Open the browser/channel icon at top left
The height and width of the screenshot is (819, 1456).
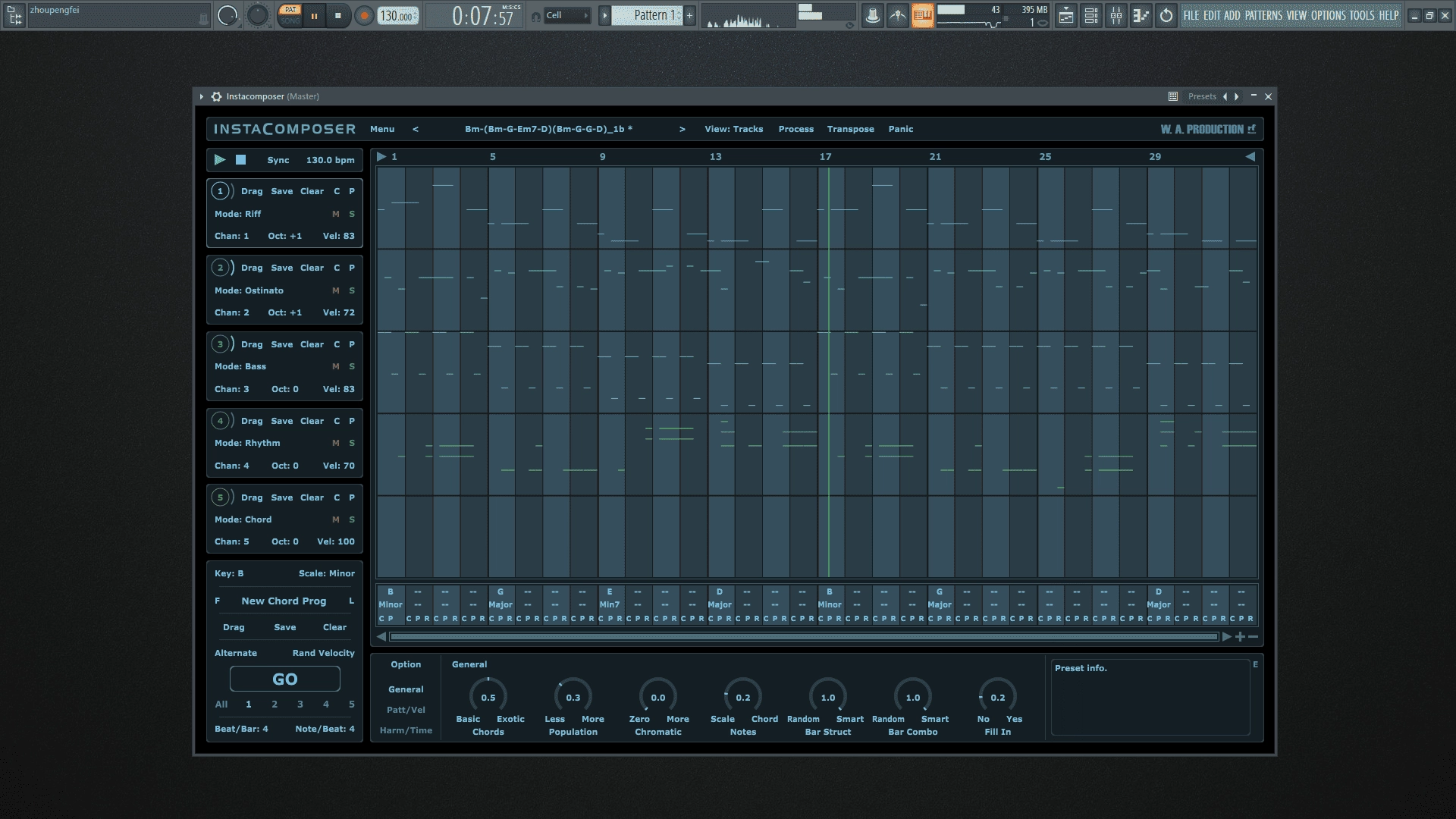click(14, 15)
